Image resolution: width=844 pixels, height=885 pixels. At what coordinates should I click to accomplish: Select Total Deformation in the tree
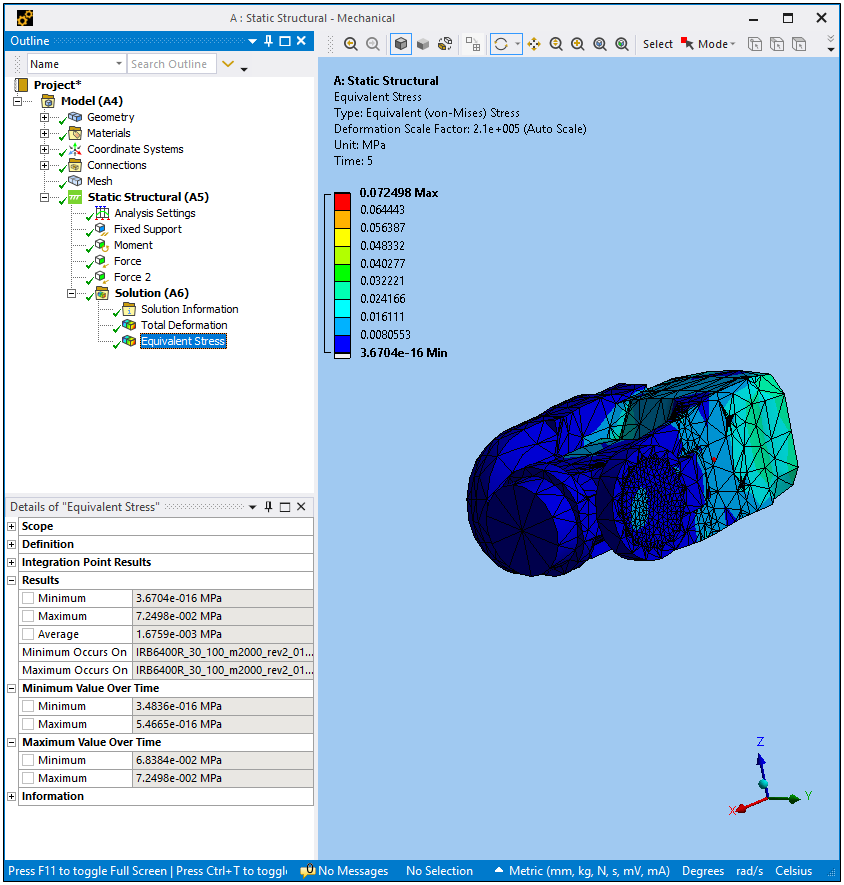click(183, 325)
